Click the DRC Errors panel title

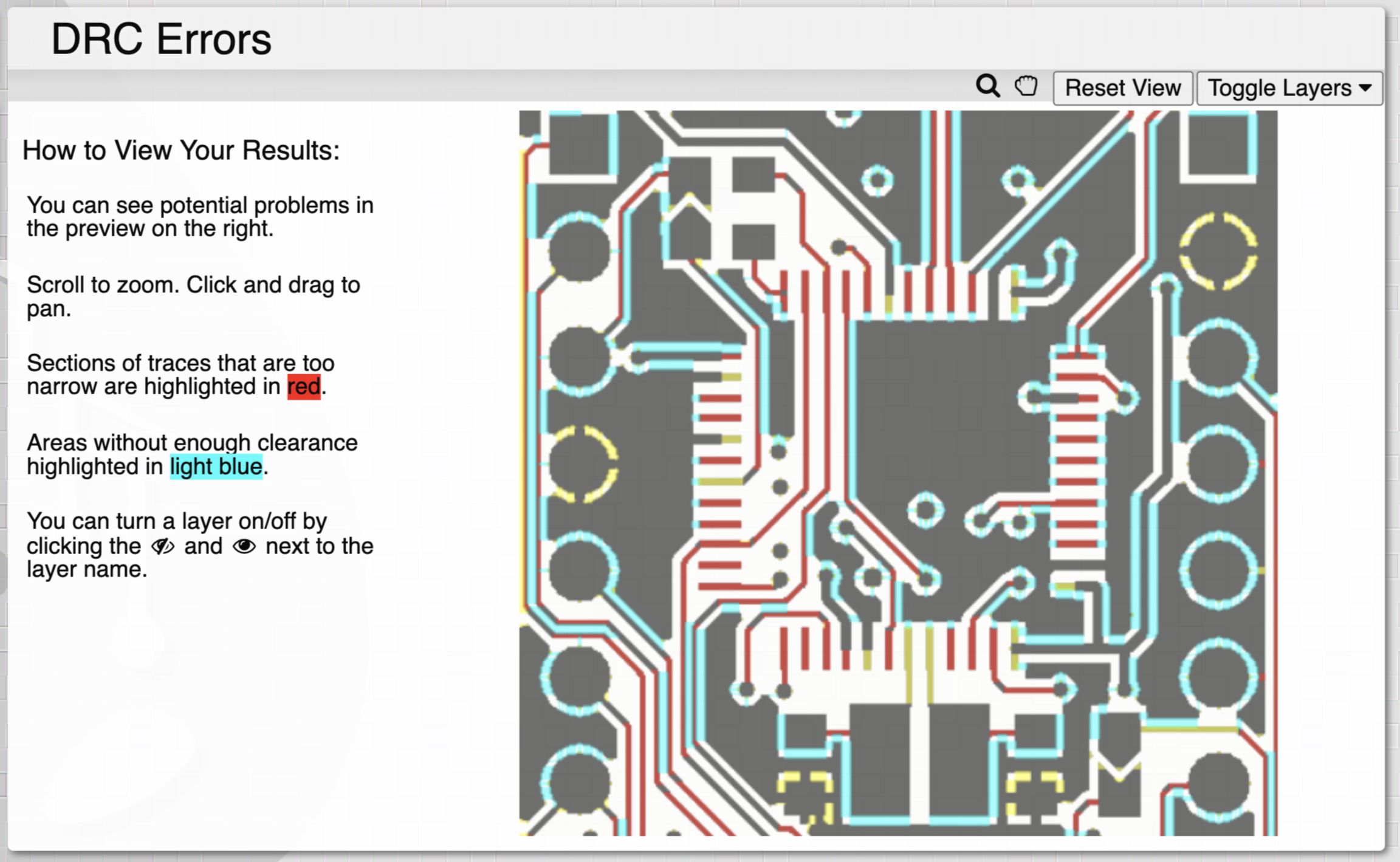(x=161, y=39)
